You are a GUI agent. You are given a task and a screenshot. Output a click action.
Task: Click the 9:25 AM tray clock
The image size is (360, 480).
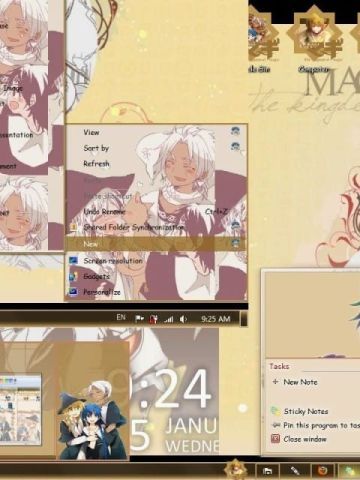coord(216,319)
